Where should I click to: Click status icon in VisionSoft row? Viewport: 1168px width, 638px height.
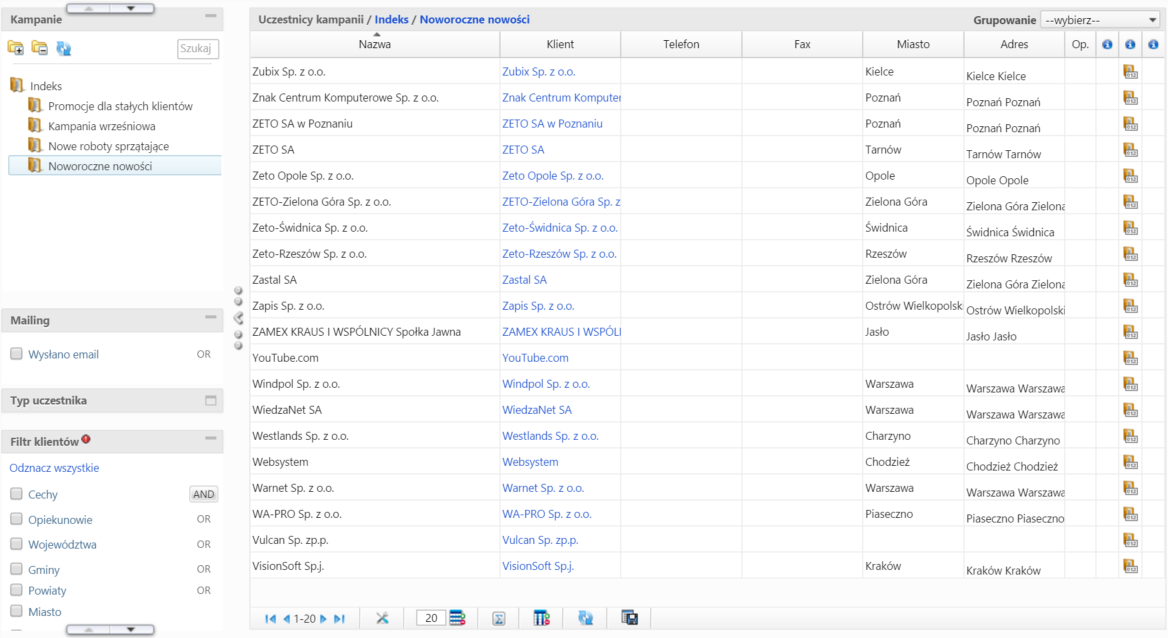(x=1130, y=566)
